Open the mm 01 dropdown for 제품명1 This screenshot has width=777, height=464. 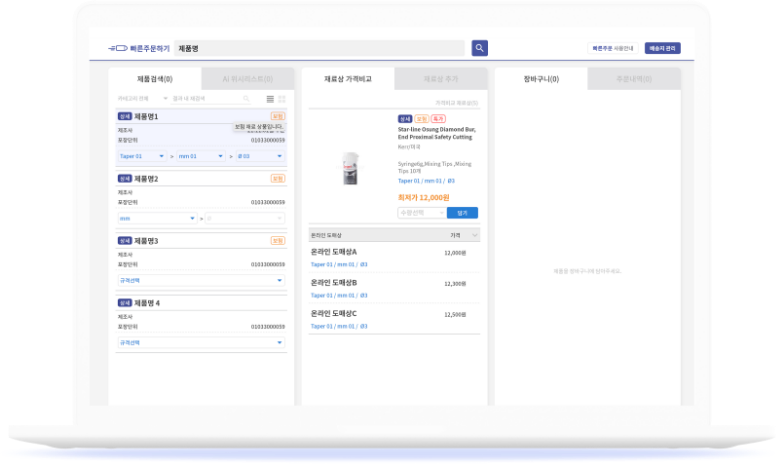pyautogui.click(x=201, y=156)
